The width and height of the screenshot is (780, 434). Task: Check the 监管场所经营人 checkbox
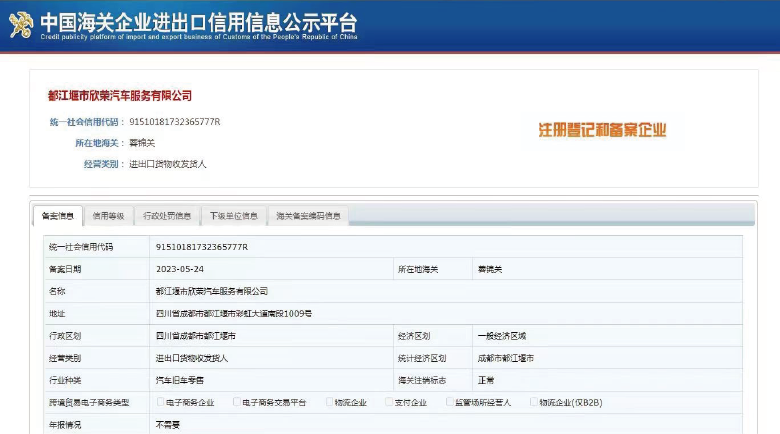(x=449, y=402)
